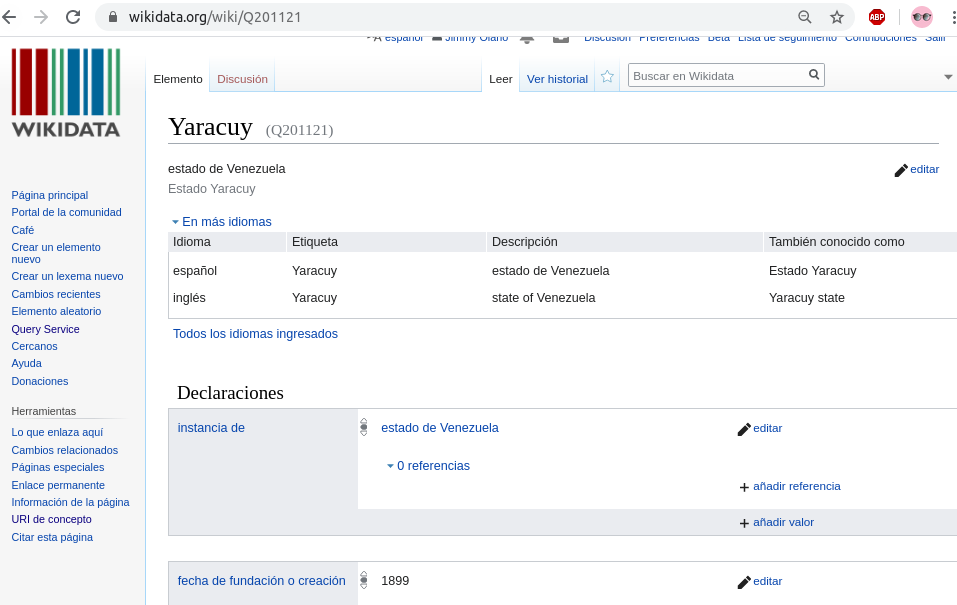Open 'Todos los idiomas ingresados' link
This screenshot has height=605, width=957.
255,334
